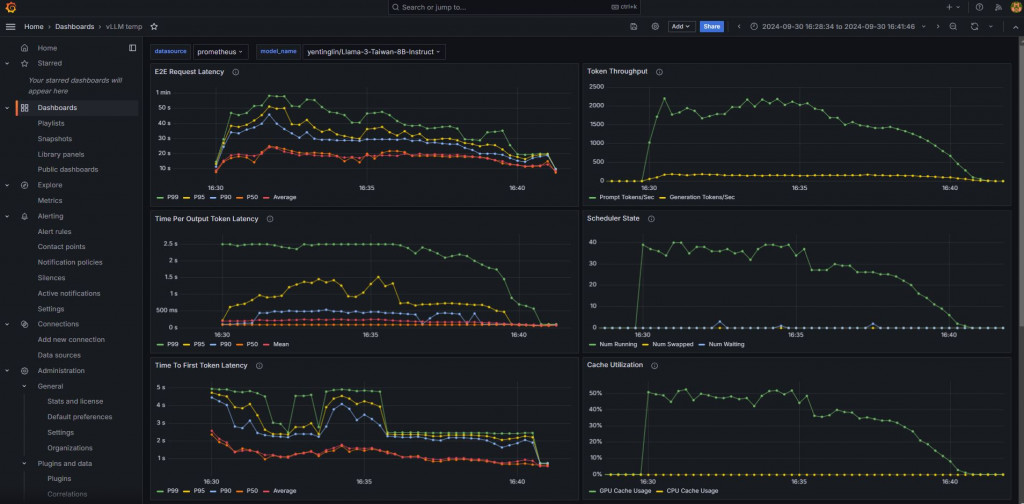Open the news feed RSS icon
The image size is (1024, 504).
click(998, 8)
